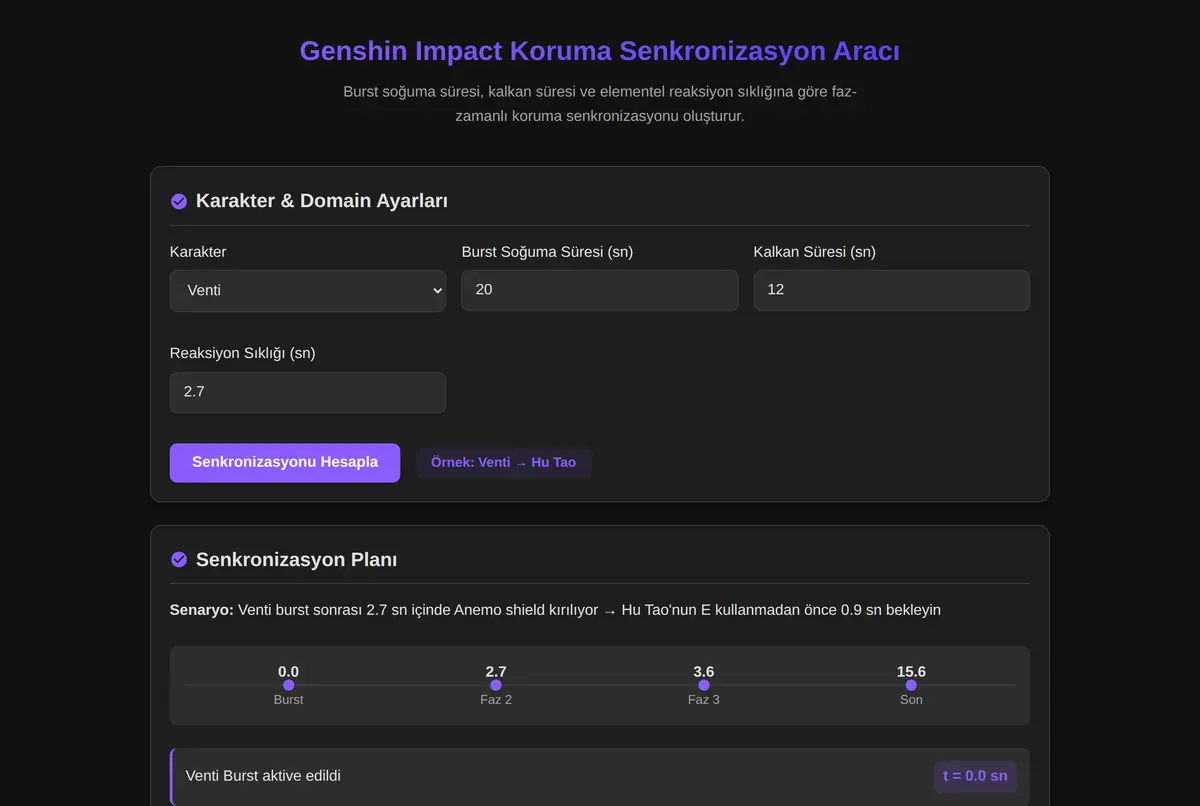Focus the Burst Soğuma Süresi input field
Viewport: 1200px width, 806px height.
[x=600, y=290]
